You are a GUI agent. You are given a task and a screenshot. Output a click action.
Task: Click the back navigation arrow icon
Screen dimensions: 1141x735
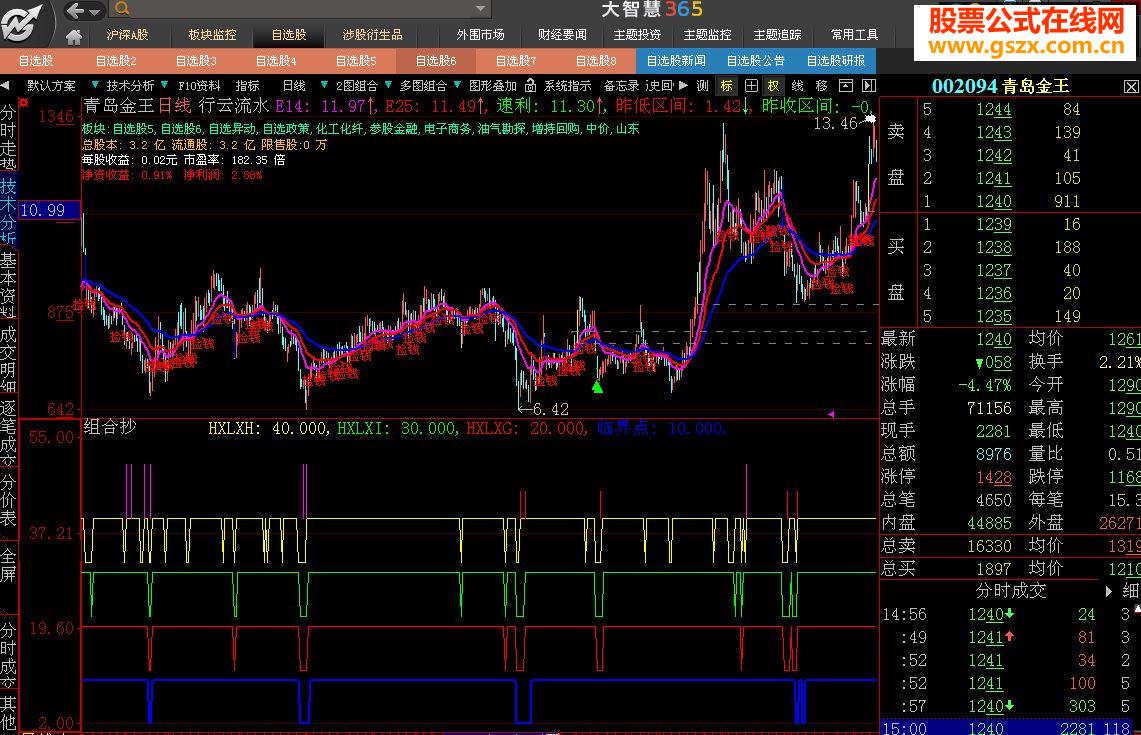click(x=73, y=10)
